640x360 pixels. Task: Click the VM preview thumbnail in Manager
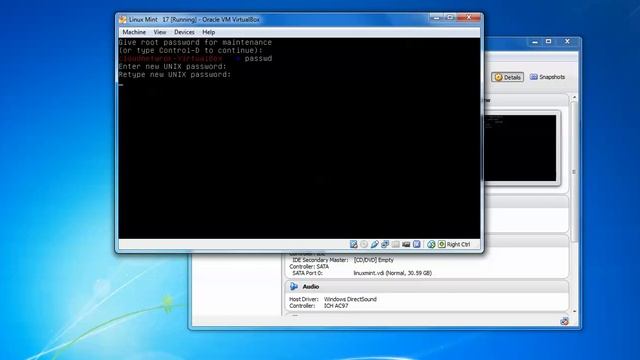520,148
